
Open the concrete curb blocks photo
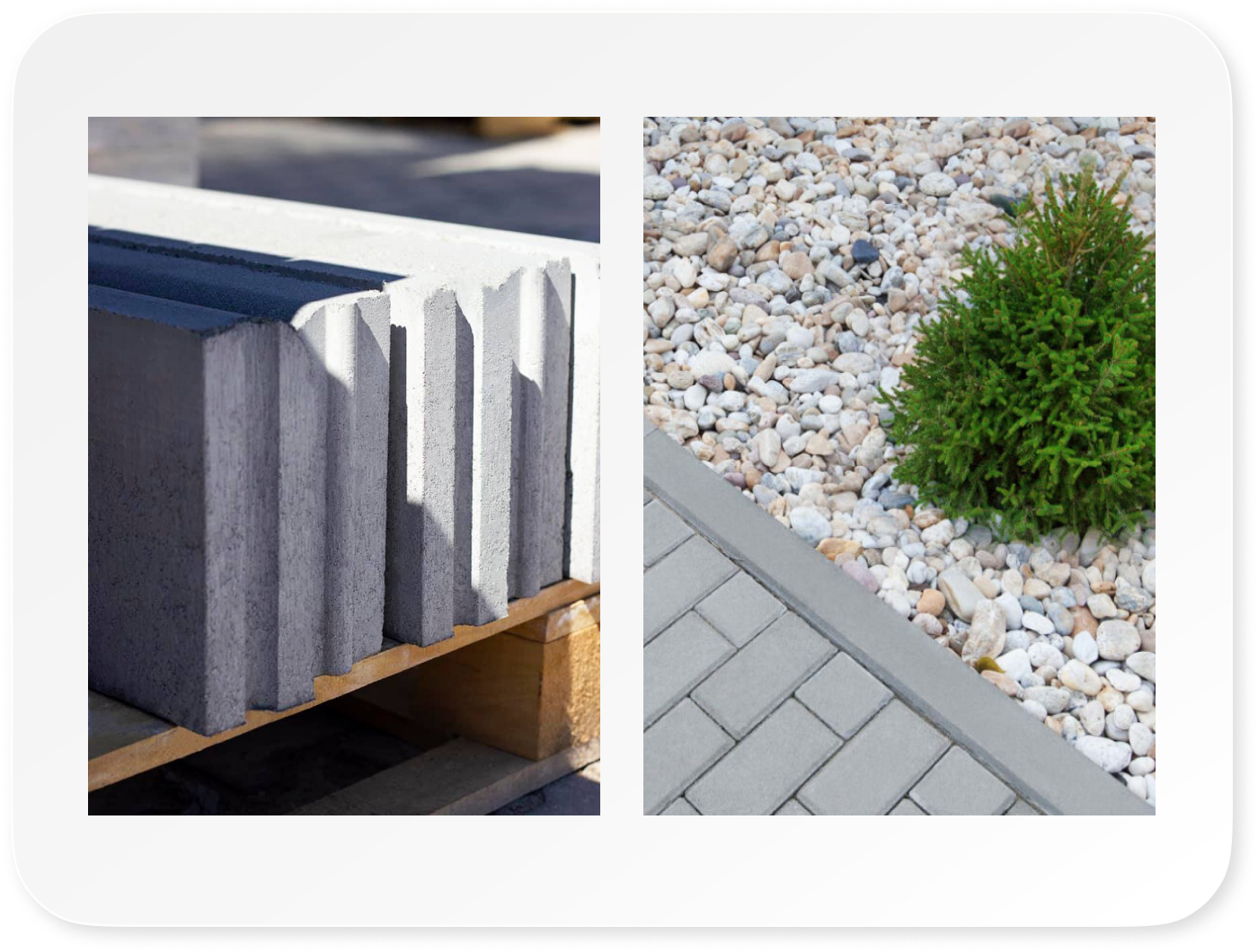pos(343,465)
